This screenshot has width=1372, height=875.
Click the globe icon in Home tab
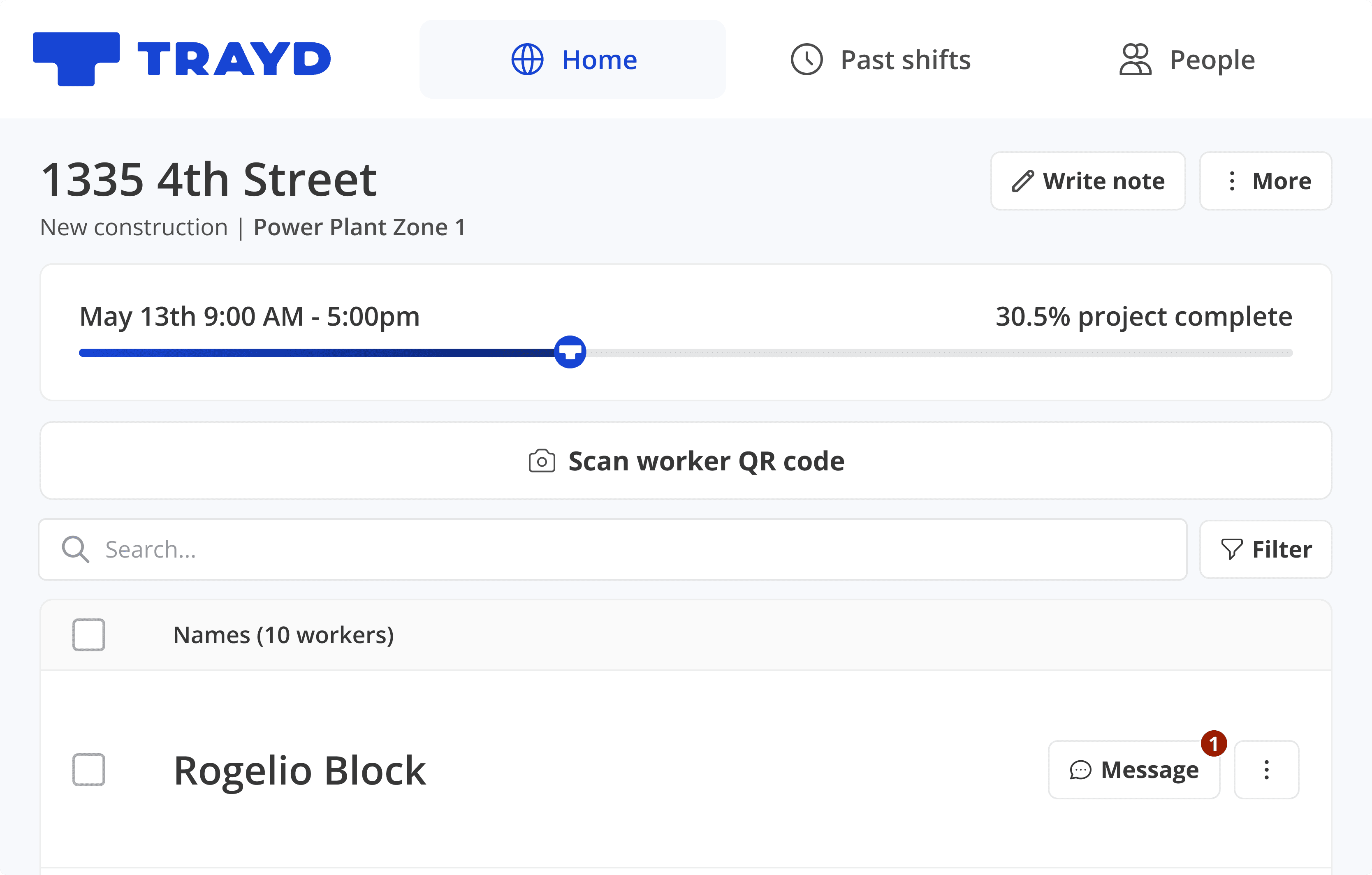point(527,59)
